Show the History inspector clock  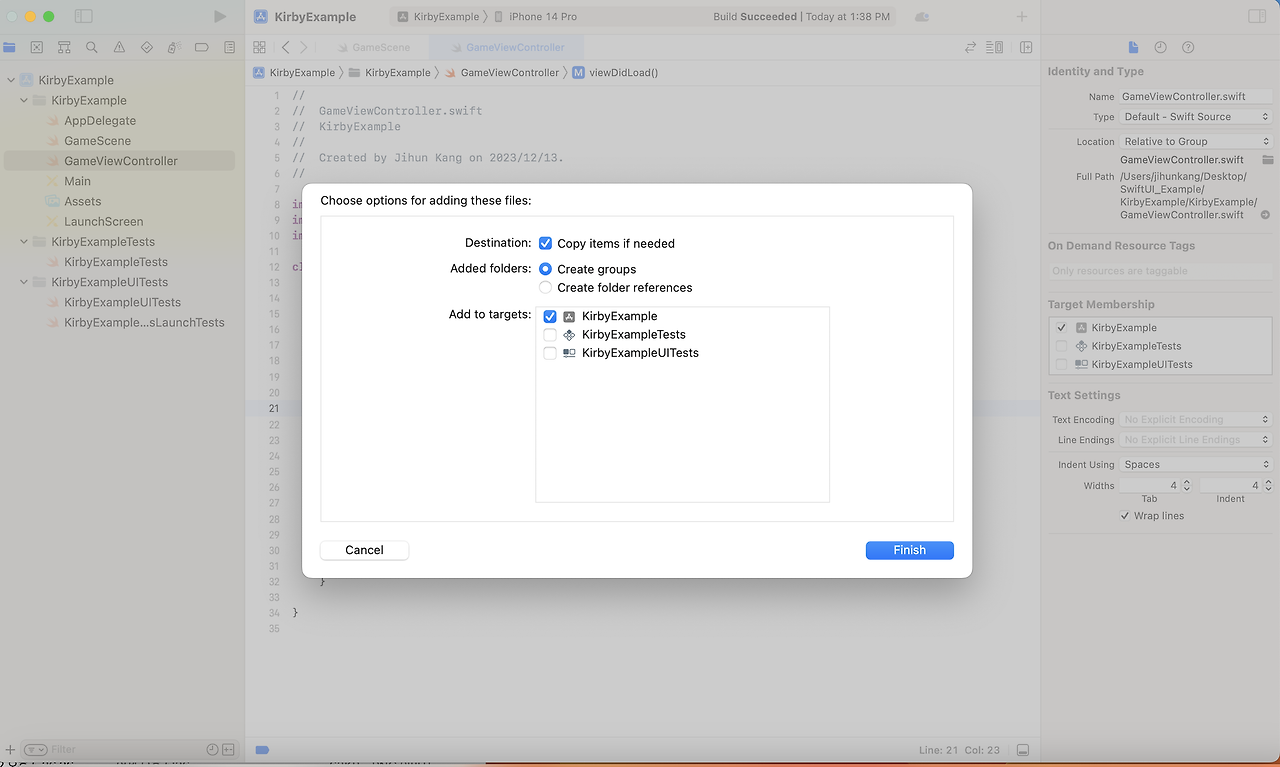(x=1160, y=47)
